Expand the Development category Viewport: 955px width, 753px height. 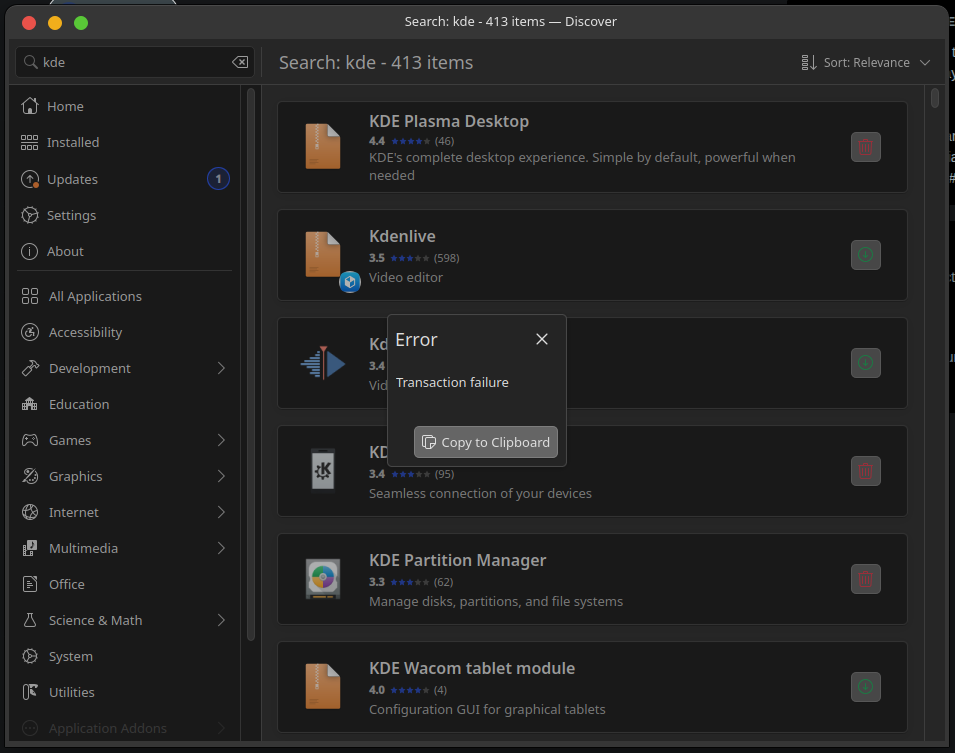tap(221, 368)
